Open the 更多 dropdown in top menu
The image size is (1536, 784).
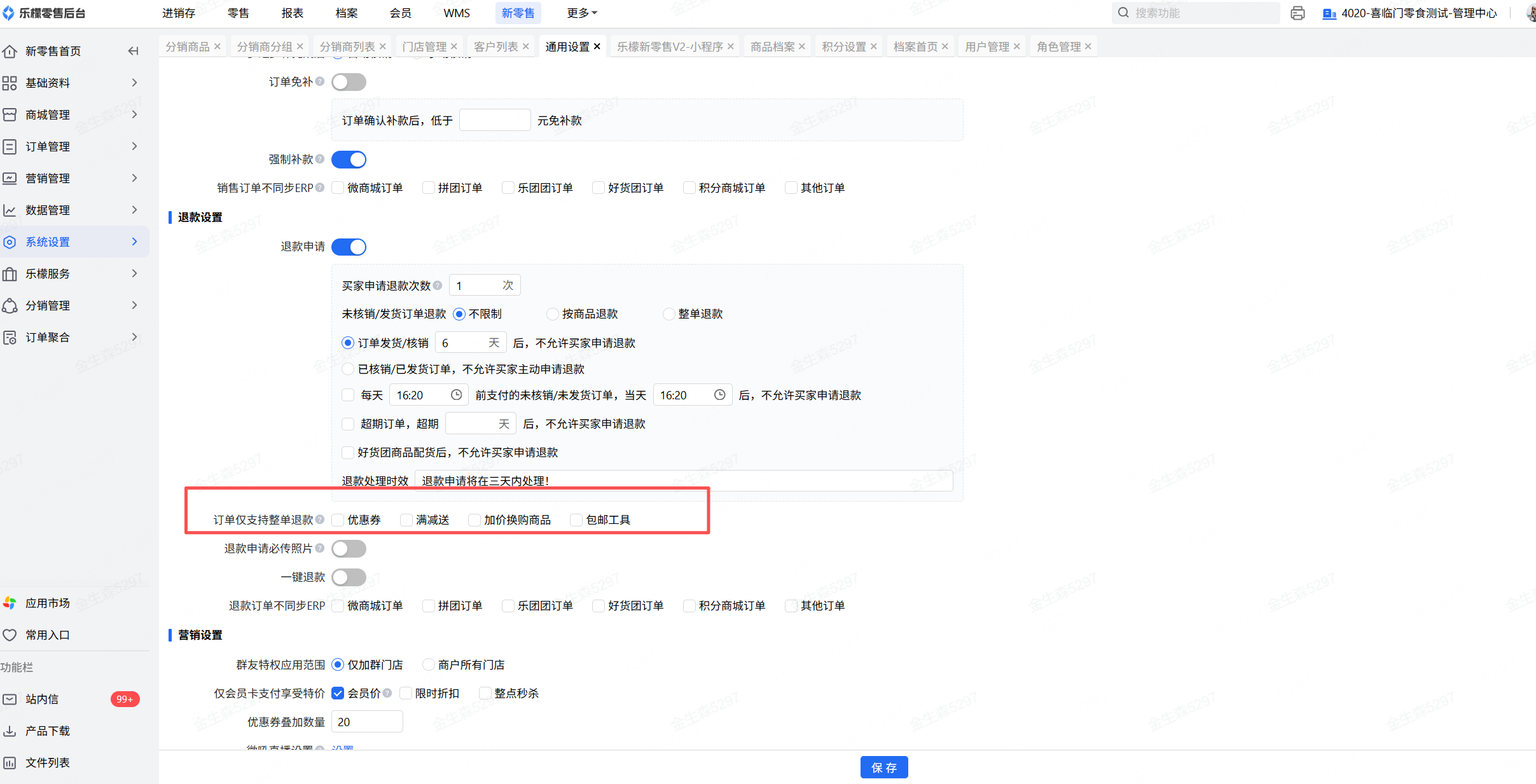[x=581, y=13]
